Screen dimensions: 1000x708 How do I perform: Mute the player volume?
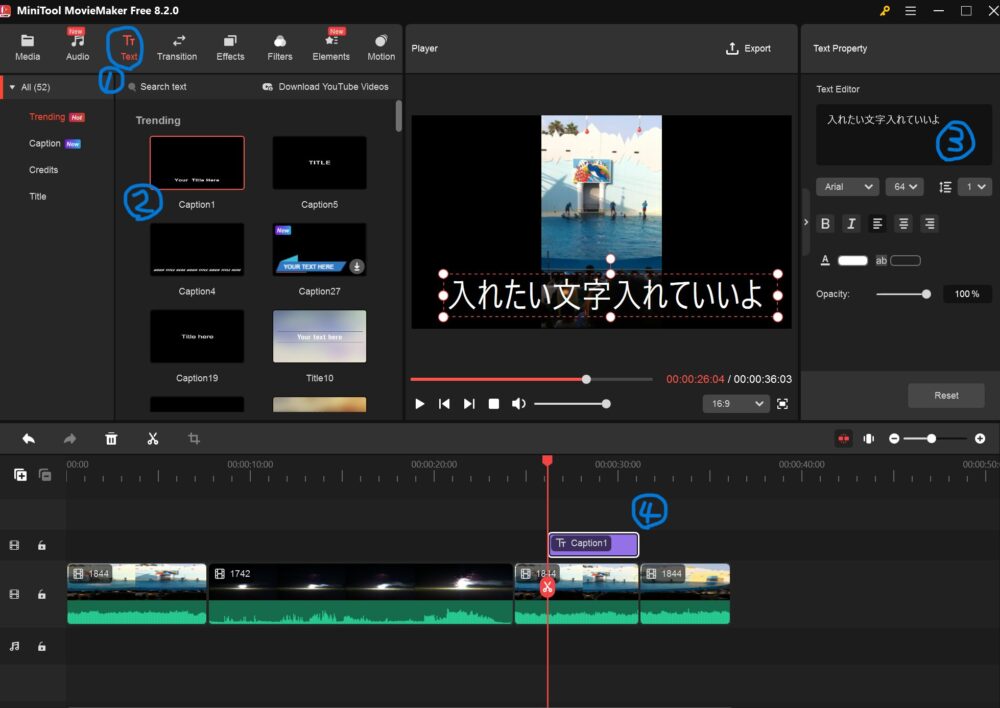coord(518,404)
